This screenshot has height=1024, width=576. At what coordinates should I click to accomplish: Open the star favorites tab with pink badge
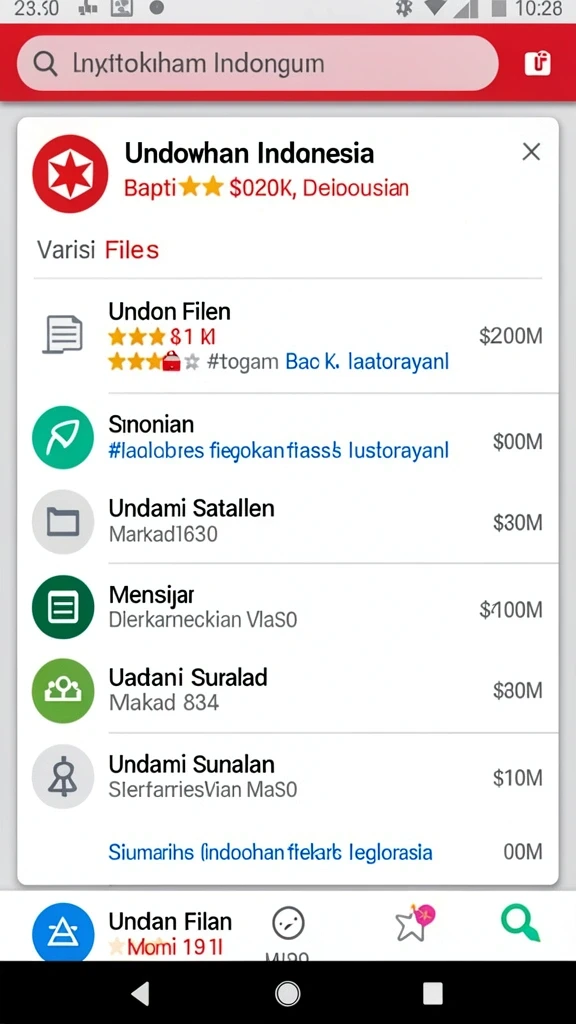pyautogui.click(x=415, y=923)
